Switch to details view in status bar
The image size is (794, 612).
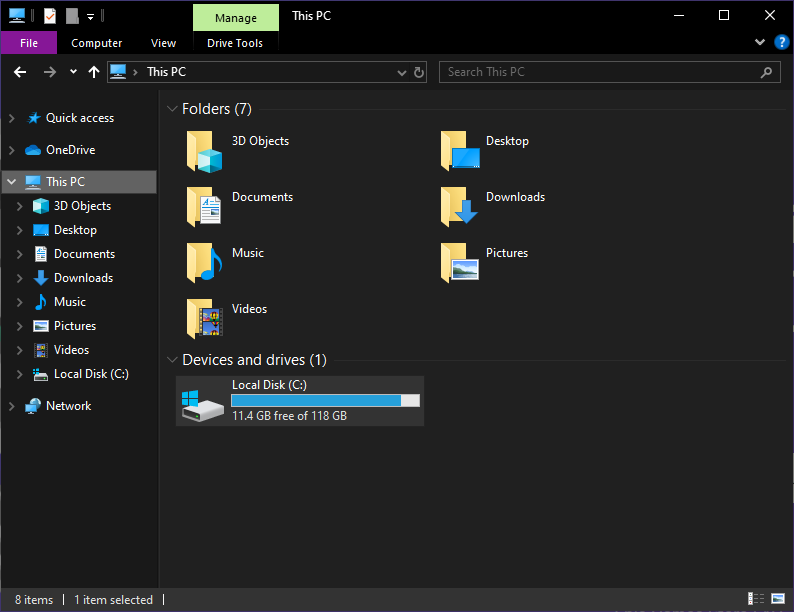[x=757, y=599]
